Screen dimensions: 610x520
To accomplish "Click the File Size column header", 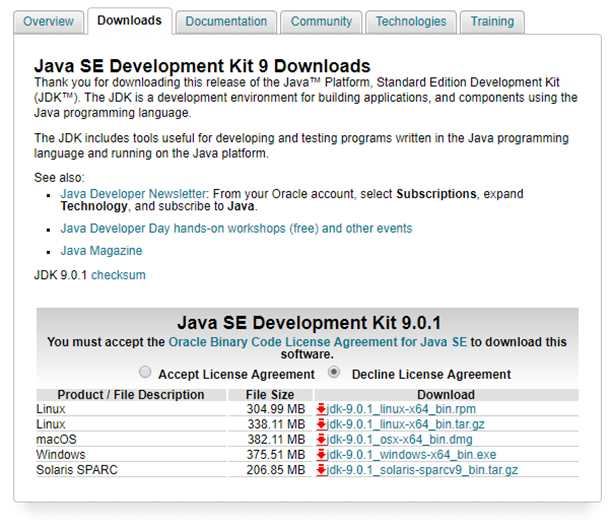I will (x=270, y=395).
